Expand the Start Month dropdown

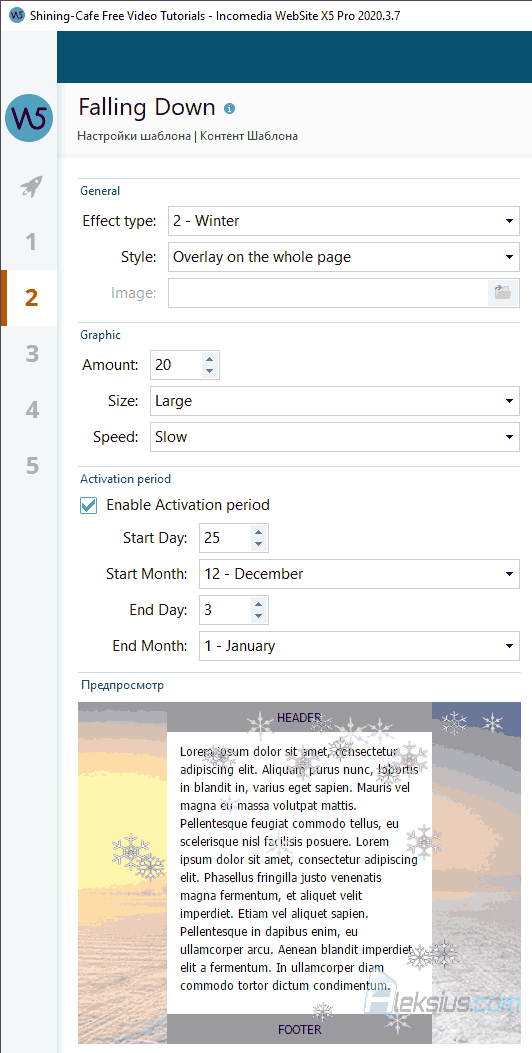click(359, 574)
